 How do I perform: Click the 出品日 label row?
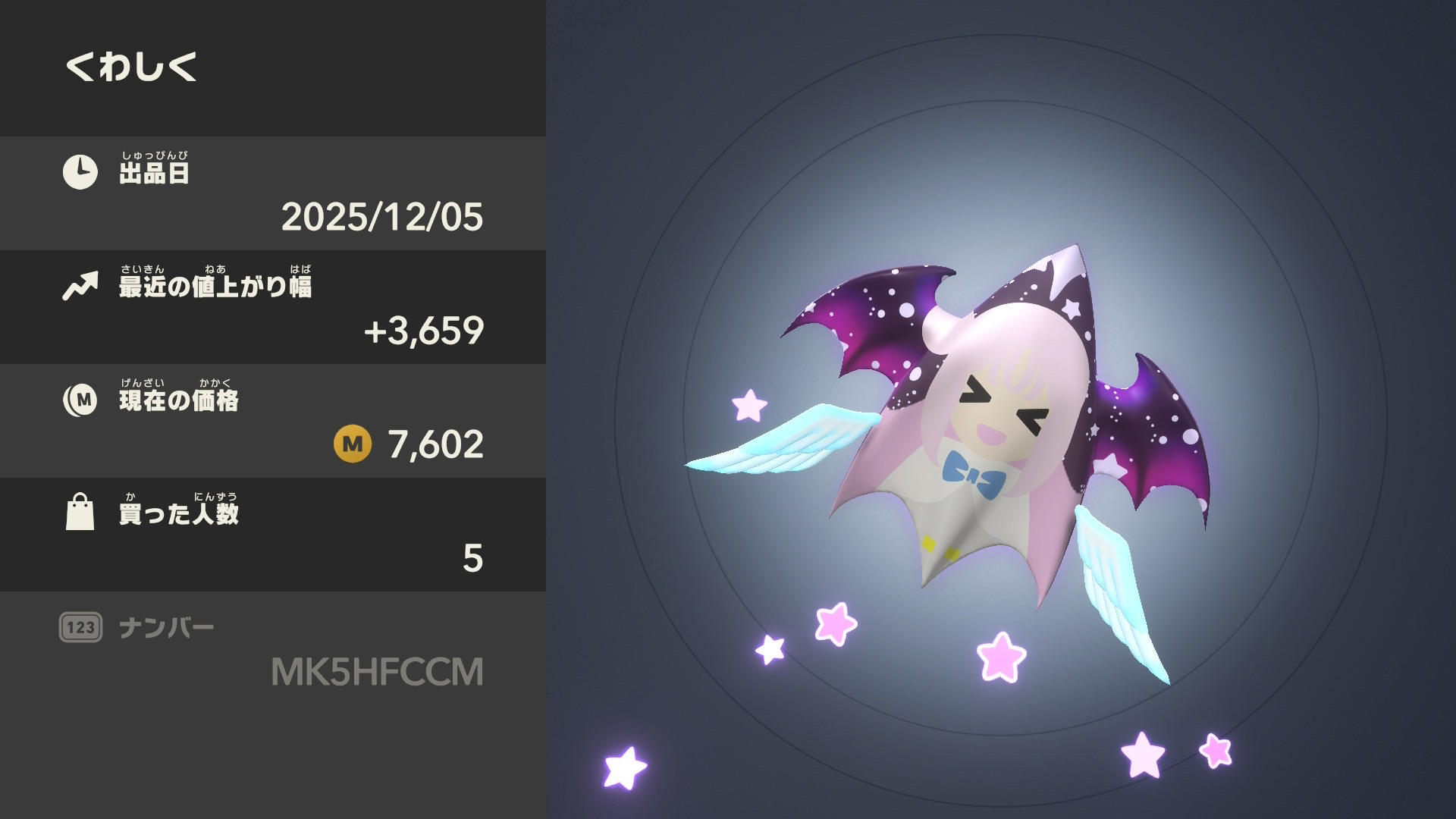[273, 193]
